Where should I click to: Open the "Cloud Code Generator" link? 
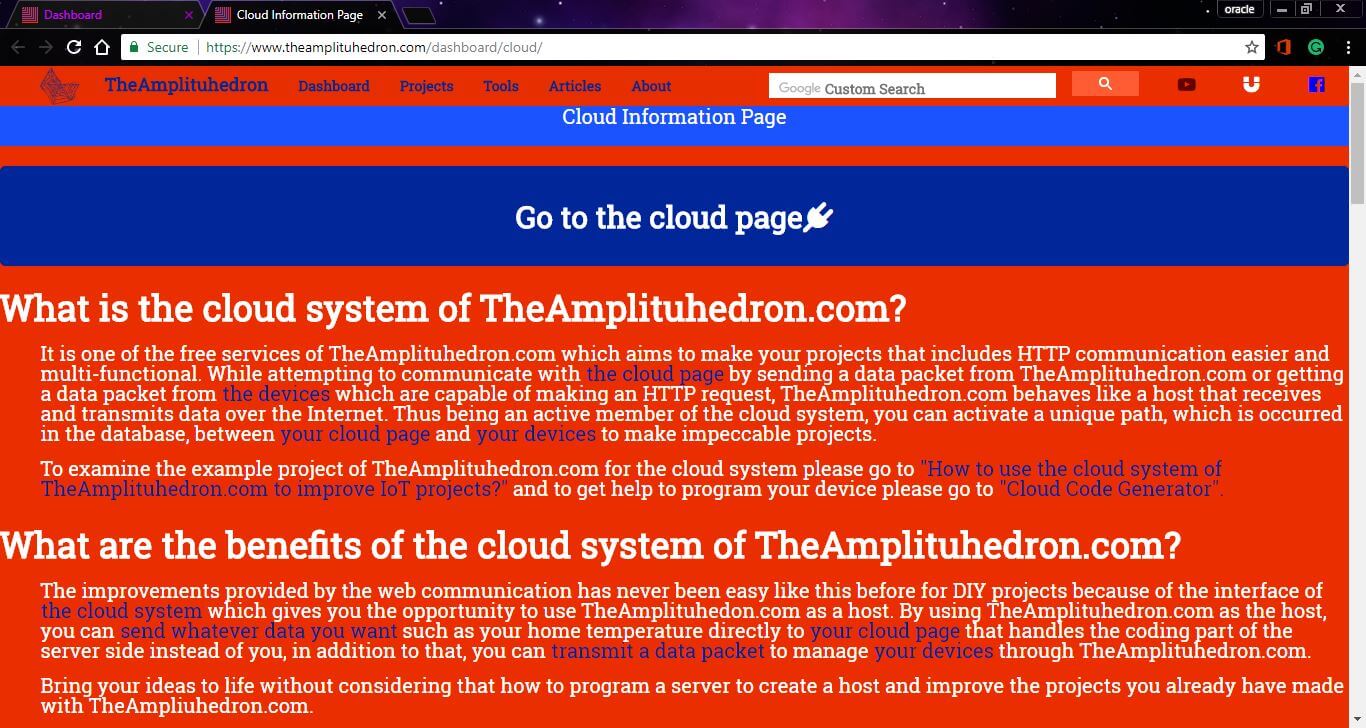pyautogui.click(x=1111, y=489)
